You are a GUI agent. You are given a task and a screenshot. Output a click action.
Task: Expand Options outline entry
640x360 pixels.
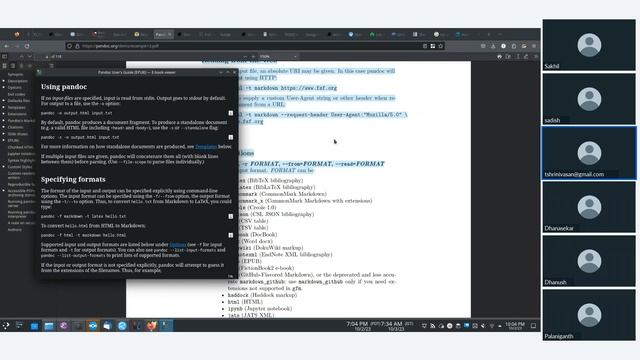click(x=4, y=87)
